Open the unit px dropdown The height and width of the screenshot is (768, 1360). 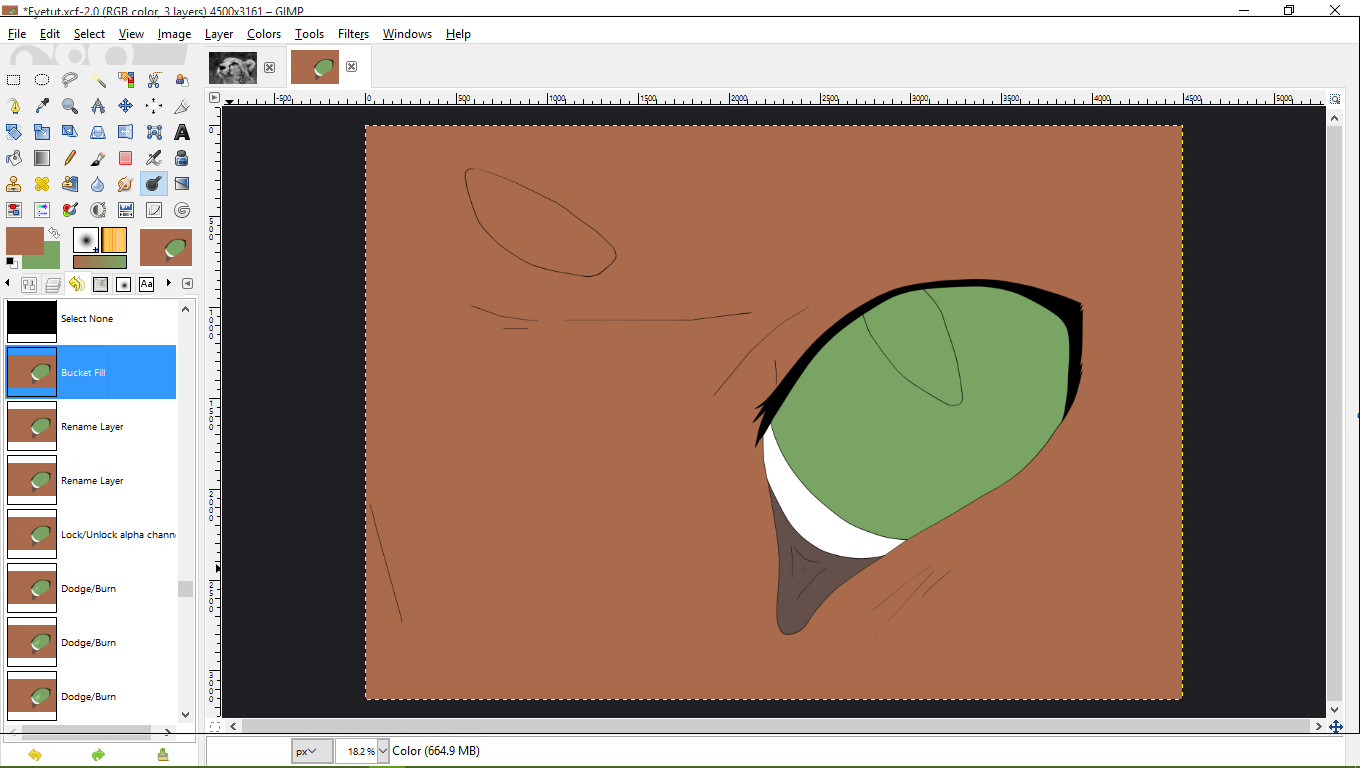click(x=313, y=751)
